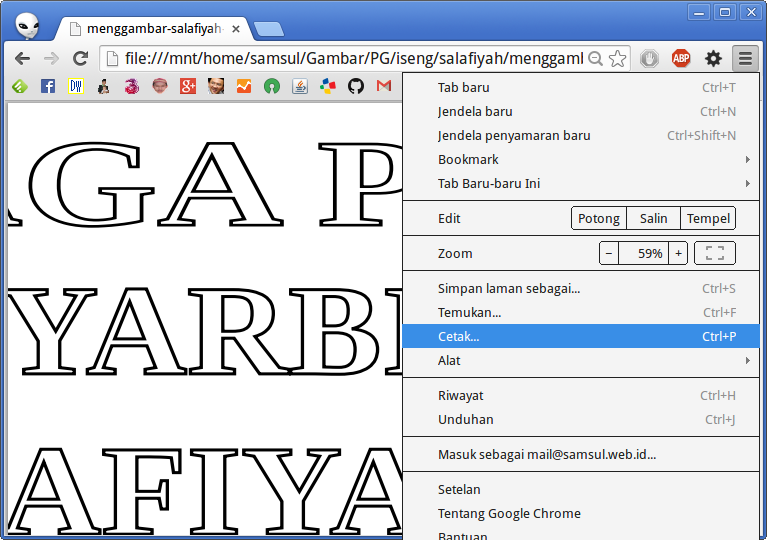Choose Temukan... menu entry

click(x=581, y=313)
